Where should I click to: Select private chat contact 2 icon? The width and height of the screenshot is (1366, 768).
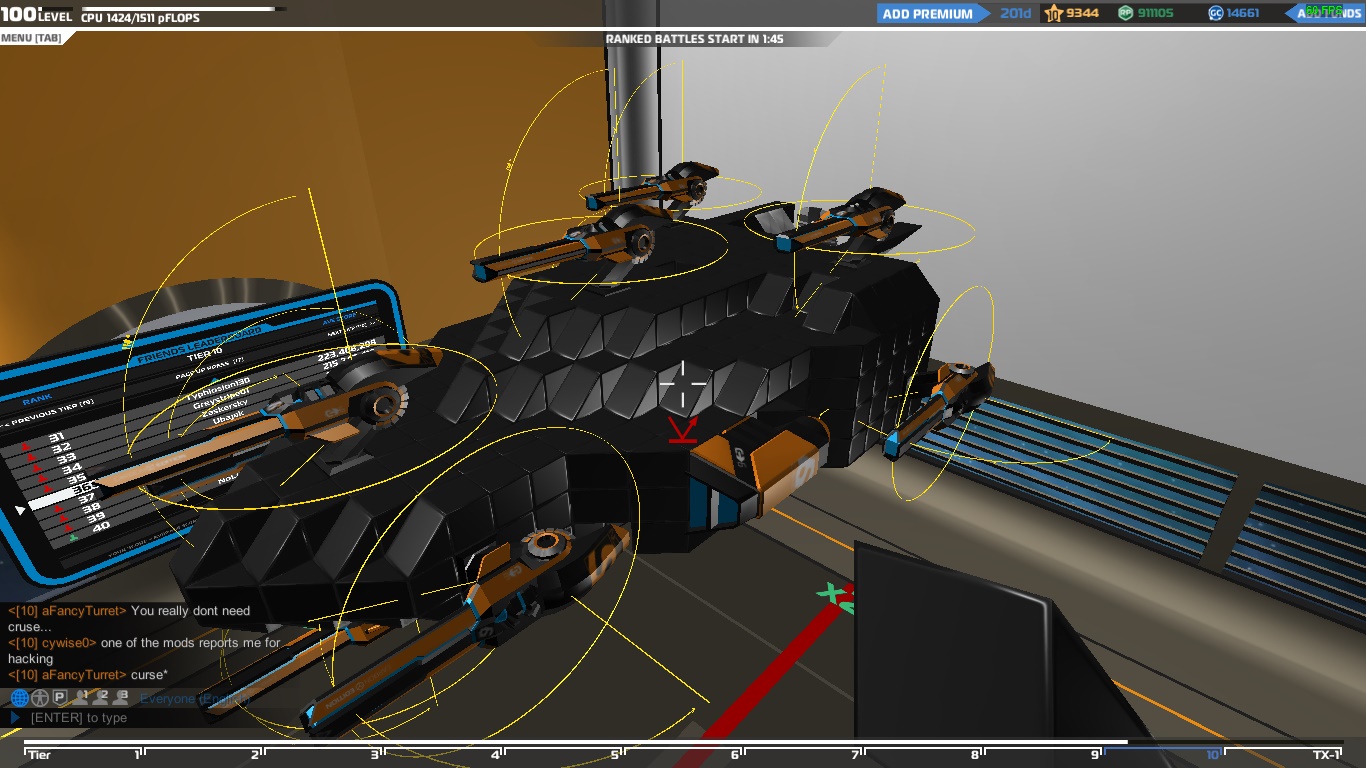coord(101,697)
